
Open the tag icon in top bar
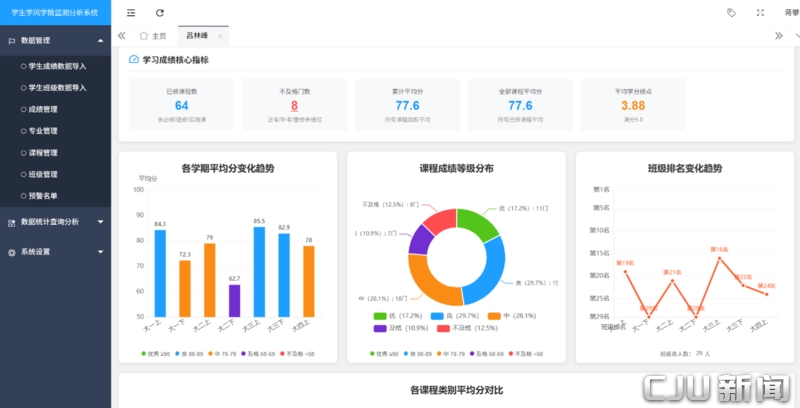(731, 13)
